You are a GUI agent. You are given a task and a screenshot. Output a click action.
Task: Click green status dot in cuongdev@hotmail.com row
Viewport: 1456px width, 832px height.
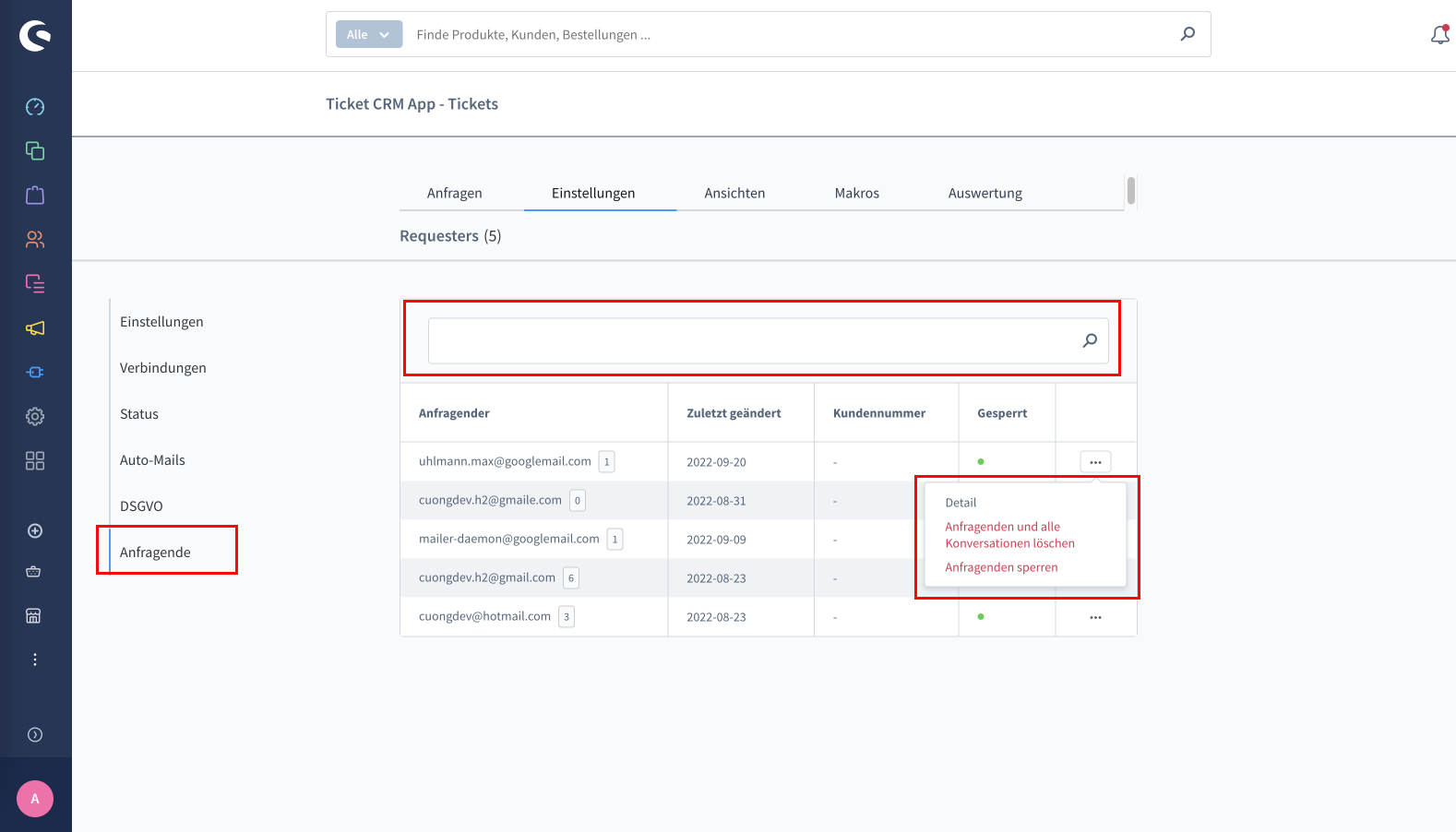click(x=981, y=616)
